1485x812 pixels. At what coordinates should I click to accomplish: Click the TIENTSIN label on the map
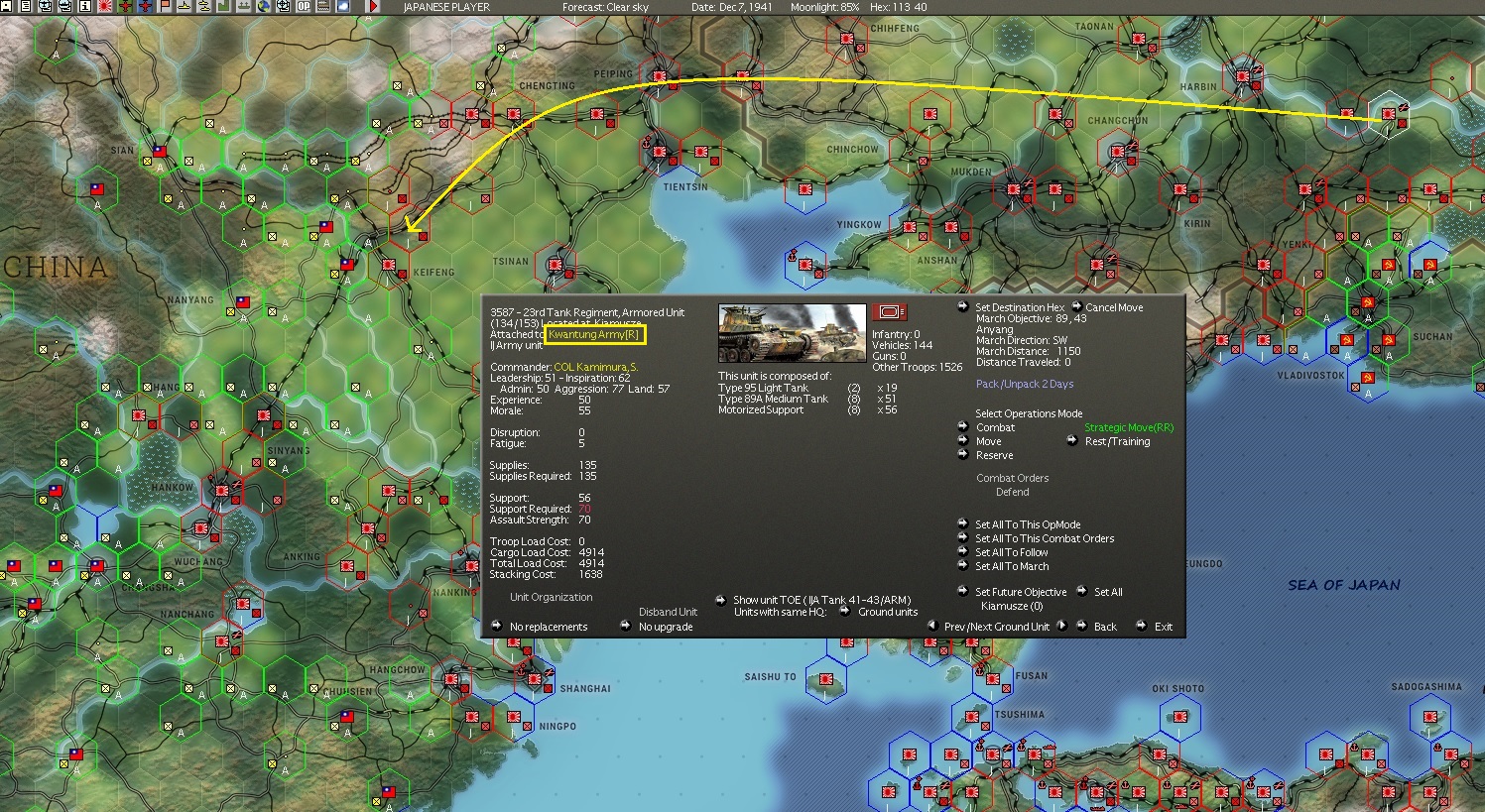tap(685, 186)
